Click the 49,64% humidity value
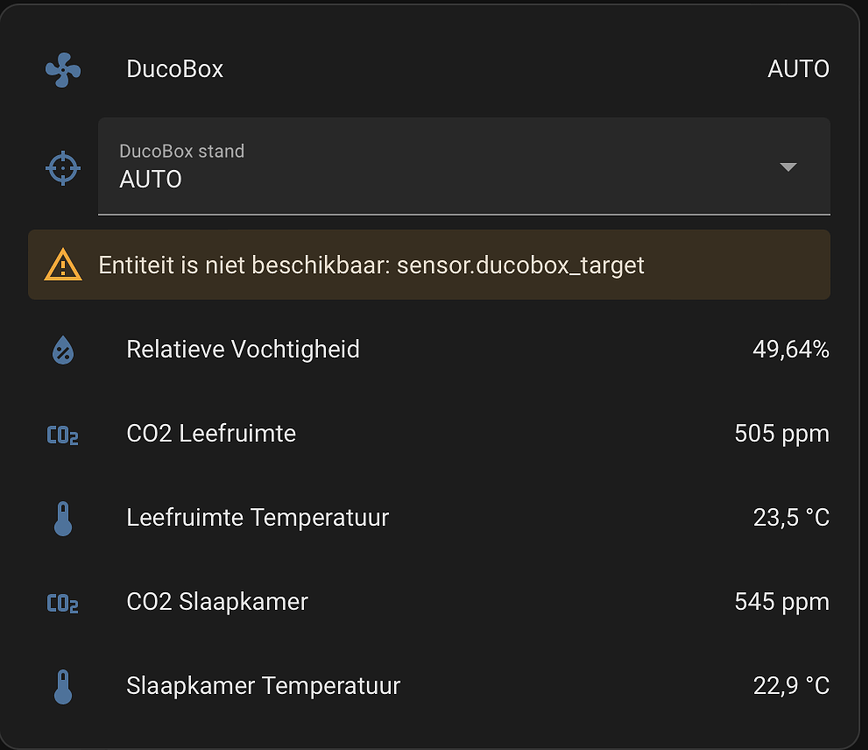Viewport: 868px width, 750px height. coord(790,350)
